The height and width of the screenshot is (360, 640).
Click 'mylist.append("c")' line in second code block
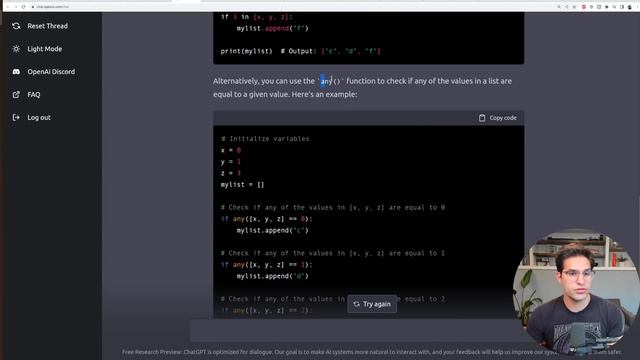coord(273,231)
